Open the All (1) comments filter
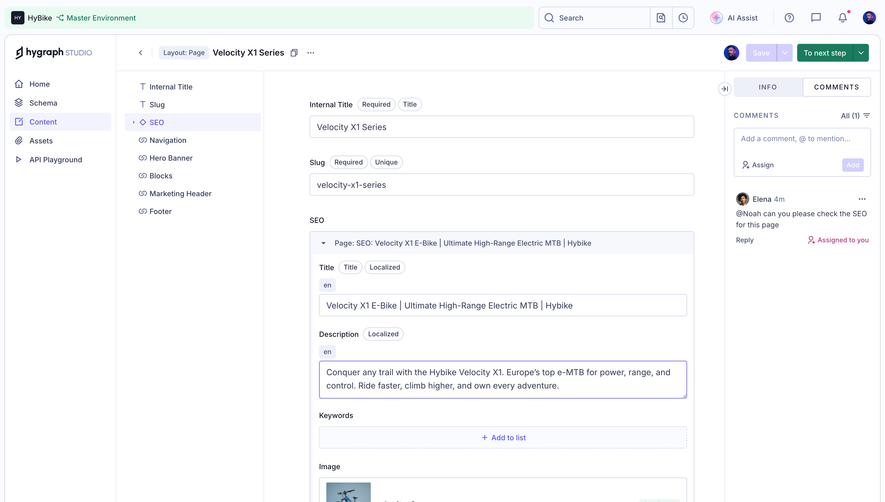This screenshot has height=502, width=885. (855, 116)
